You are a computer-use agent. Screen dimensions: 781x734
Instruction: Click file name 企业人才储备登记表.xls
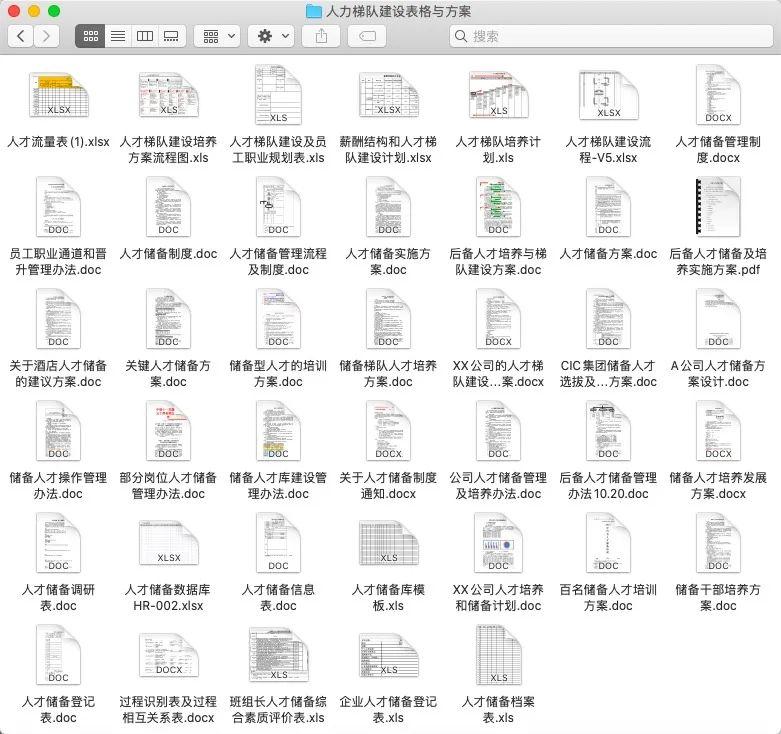pos(389,710)
